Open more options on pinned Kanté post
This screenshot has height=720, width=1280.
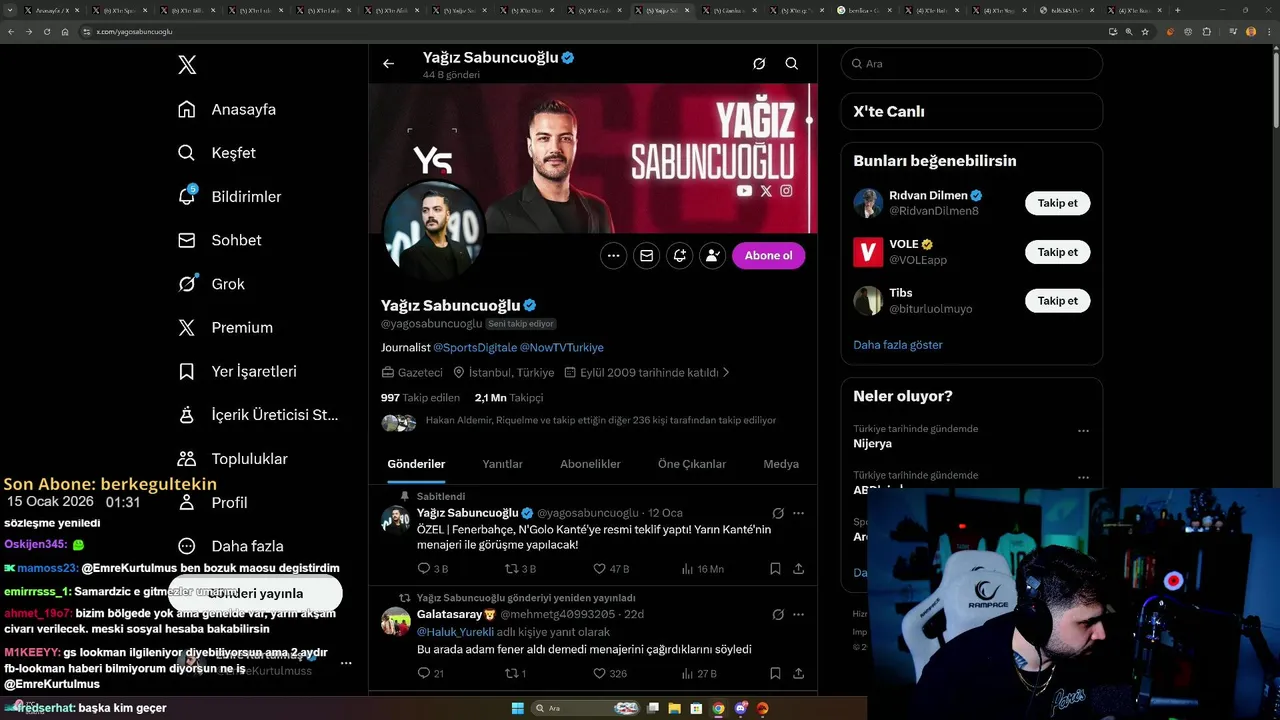pyautogui.click(x=799, y=513)
